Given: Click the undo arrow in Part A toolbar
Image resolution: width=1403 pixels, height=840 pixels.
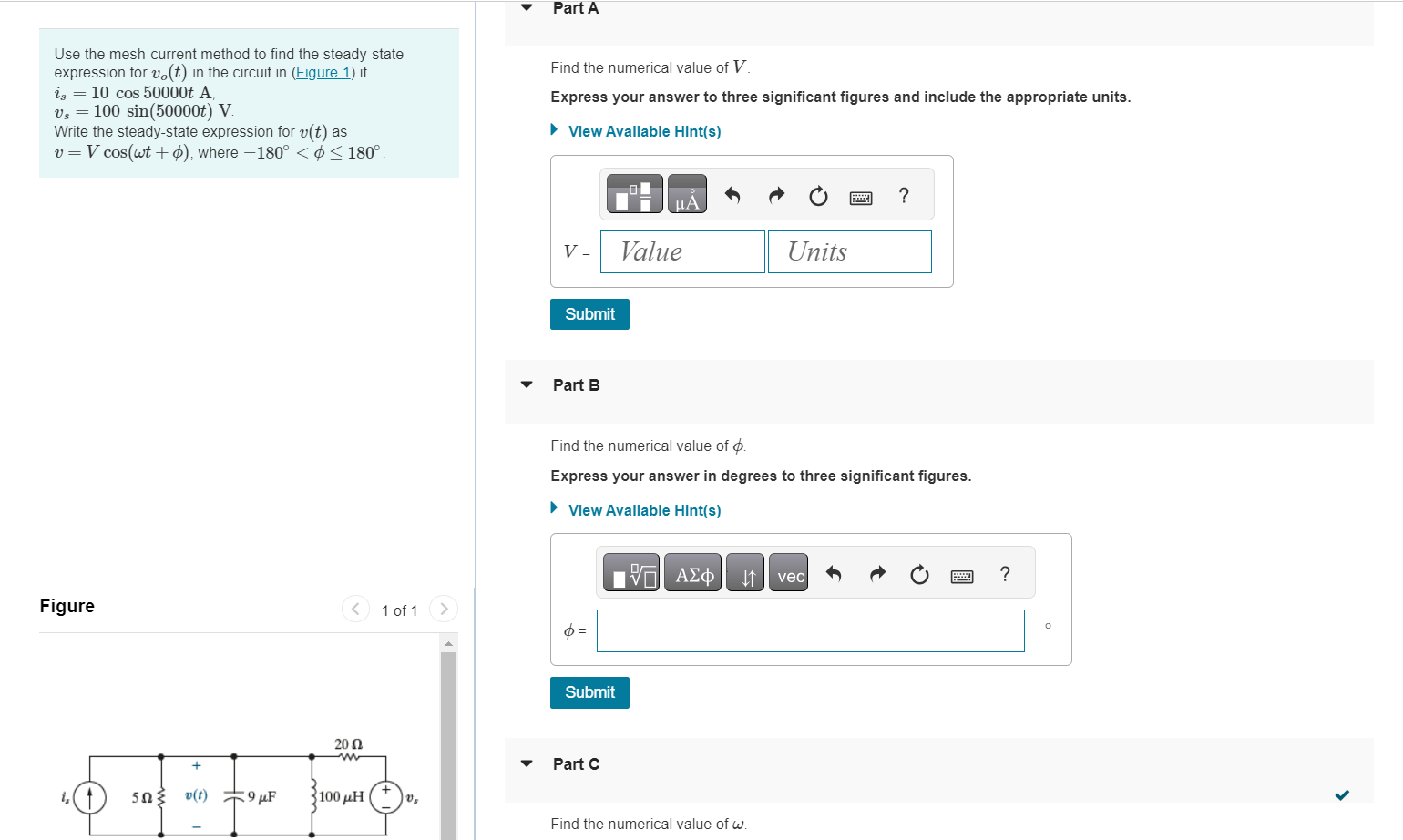Looking at the screenshot, I should [733, 194].
